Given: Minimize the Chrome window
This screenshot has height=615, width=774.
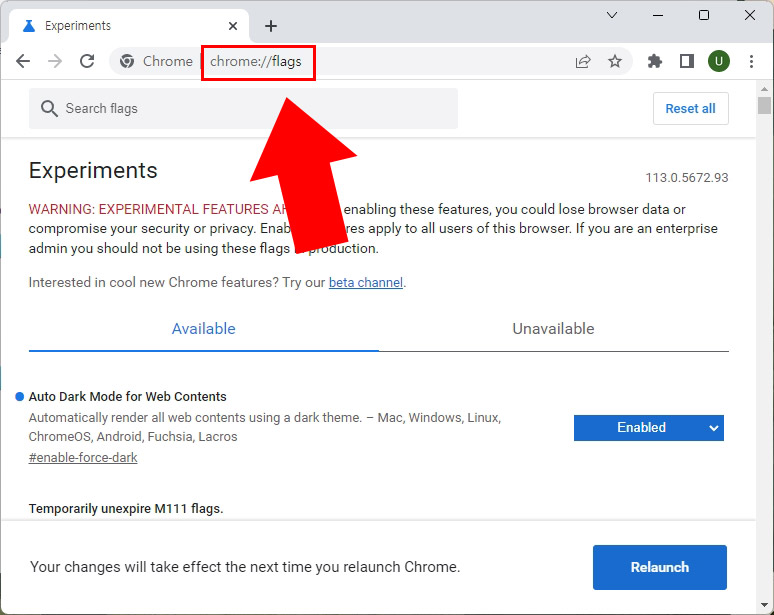Looking at the screenshot, I should tap(658, 15).
